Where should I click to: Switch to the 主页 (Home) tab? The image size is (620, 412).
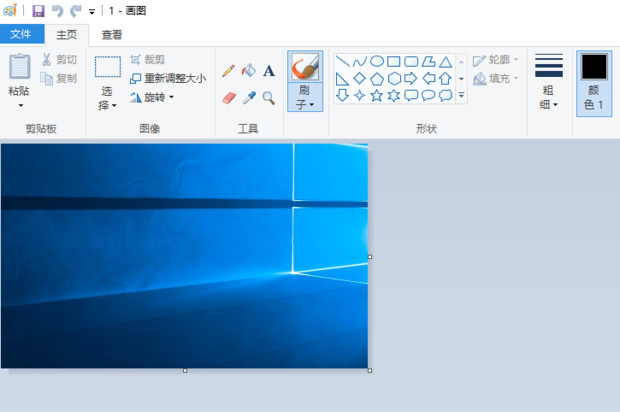click(x=66, y=35)
